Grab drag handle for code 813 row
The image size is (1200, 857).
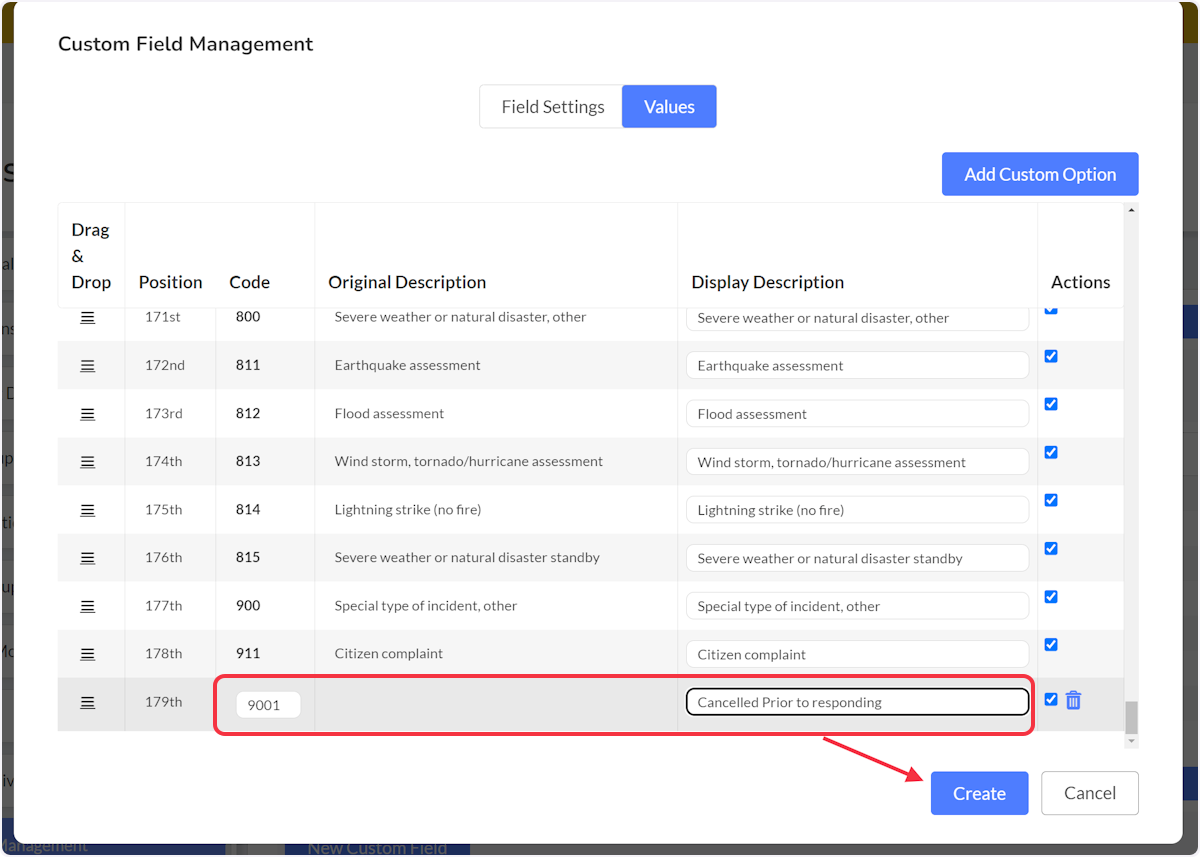click(x=88, y=462)
